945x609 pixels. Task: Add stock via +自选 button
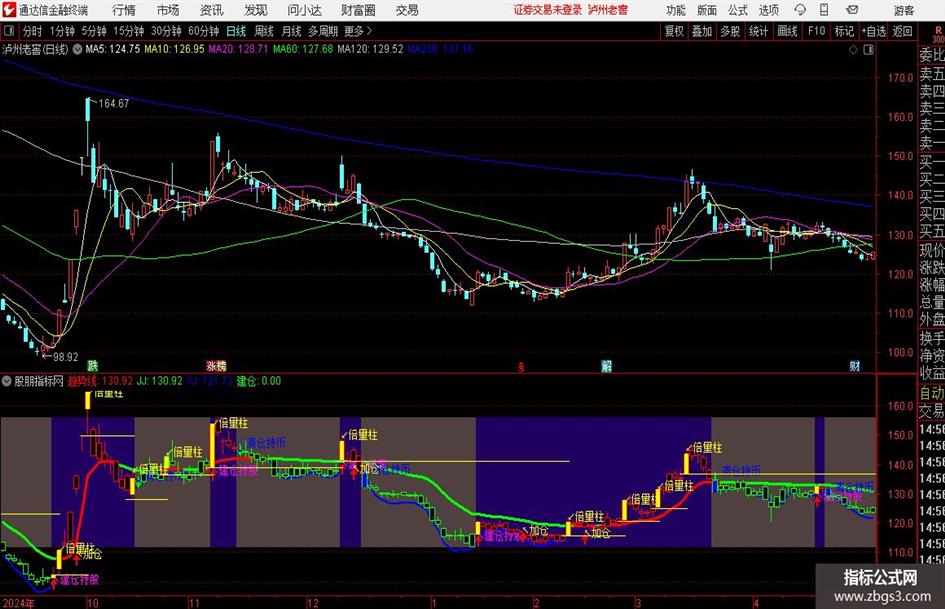[873, 31]
